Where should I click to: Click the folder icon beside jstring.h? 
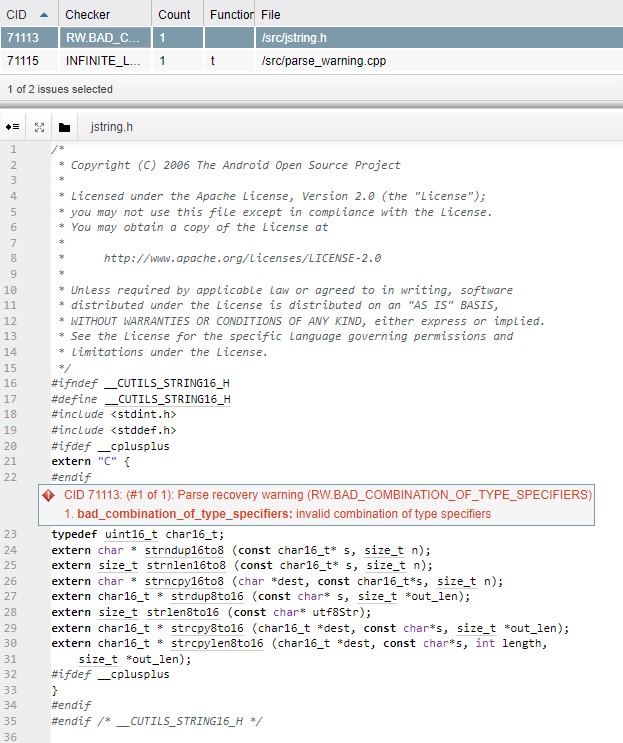click(x=65, y=127)
